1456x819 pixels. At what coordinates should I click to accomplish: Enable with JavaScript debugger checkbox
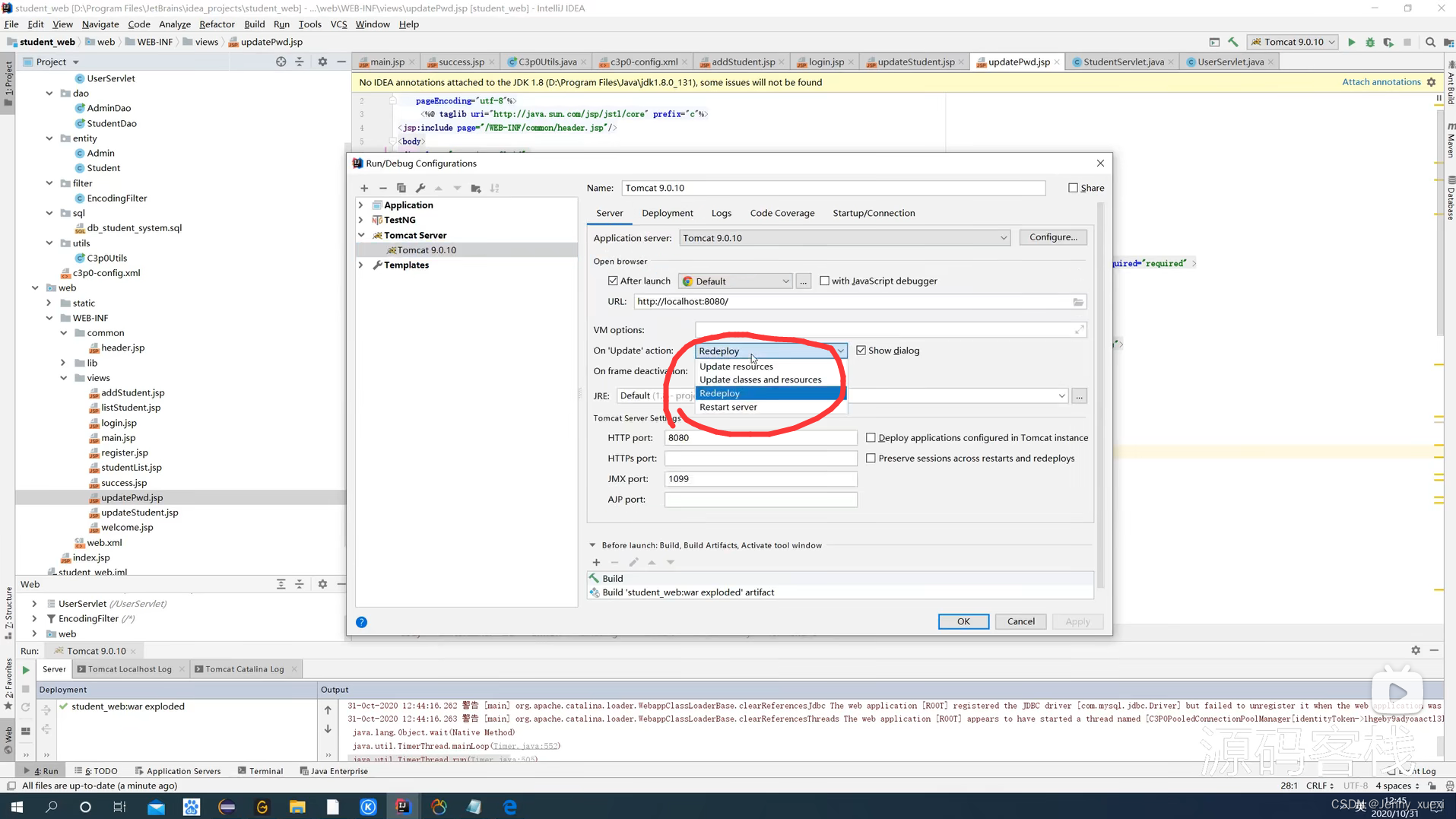[x=824, y=281]
